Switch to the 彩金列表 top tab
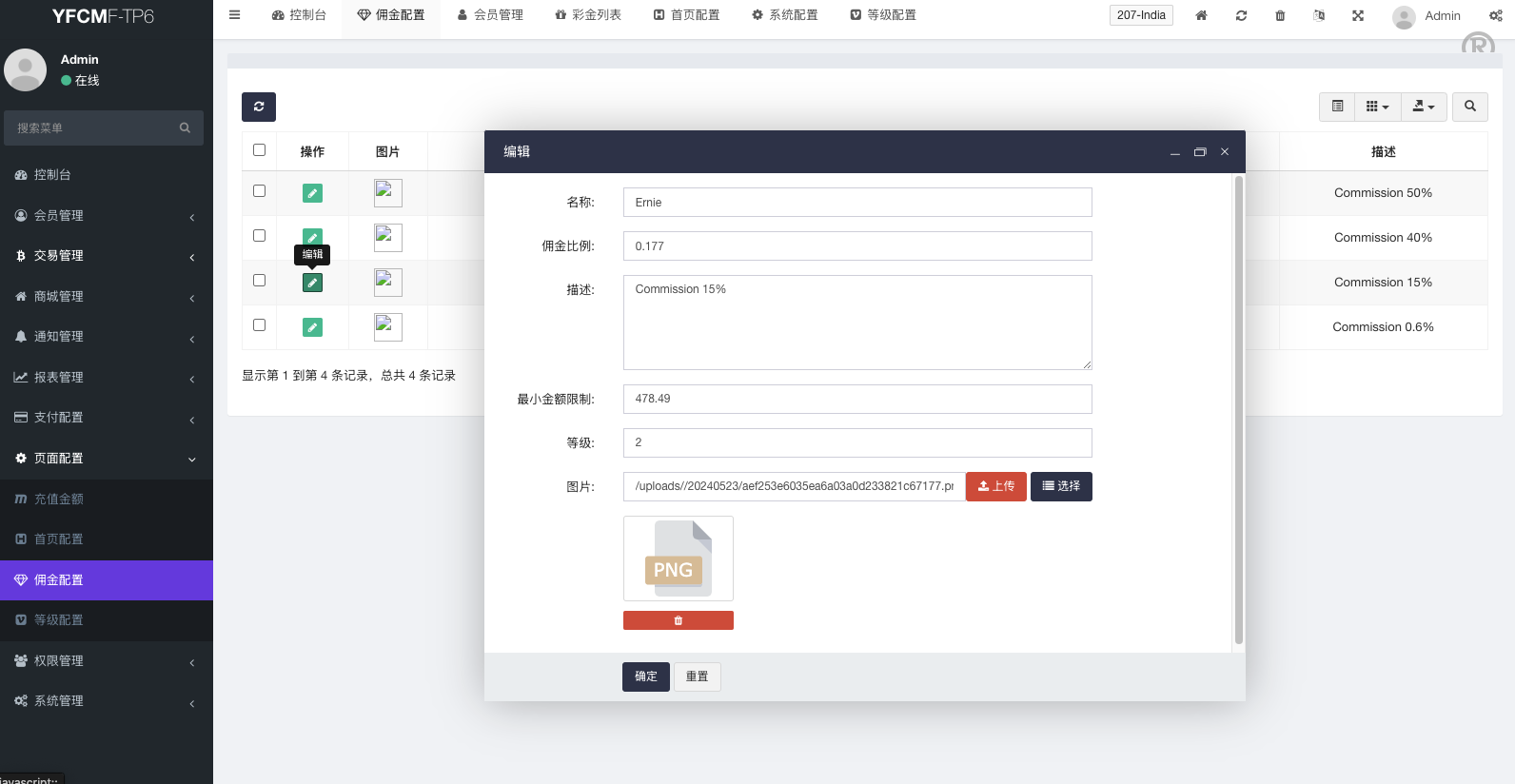Viewport: 1515px width, 784px height. tap(588, 15)
